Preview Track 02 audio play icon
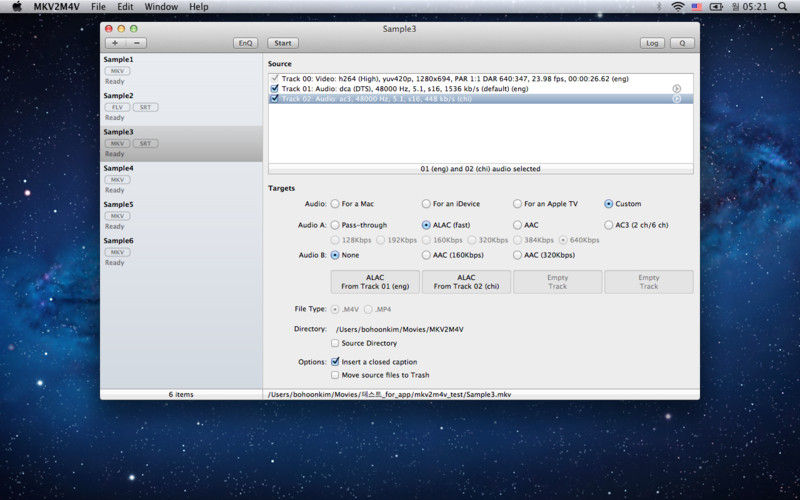This screenshot has height=500, width=800. pos(677,98)
